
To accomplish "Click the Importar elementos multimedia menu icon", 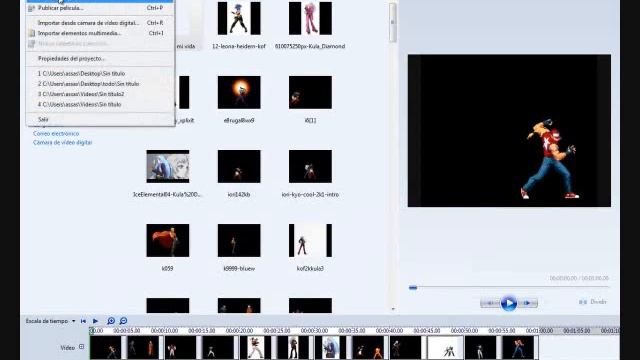I will (32, 33).
